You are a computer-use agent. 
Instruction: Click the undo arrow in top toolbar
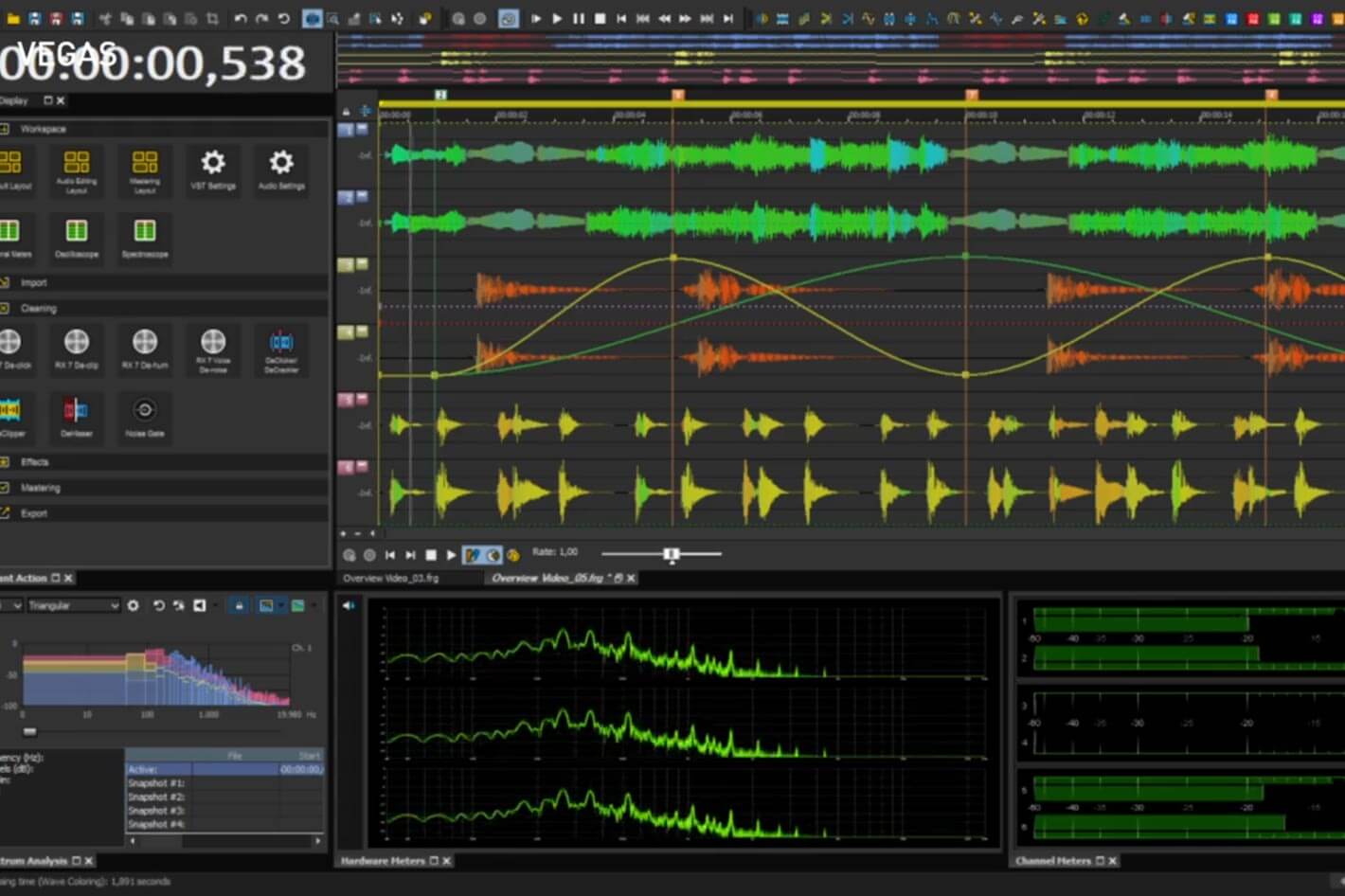tap(241, 18)
